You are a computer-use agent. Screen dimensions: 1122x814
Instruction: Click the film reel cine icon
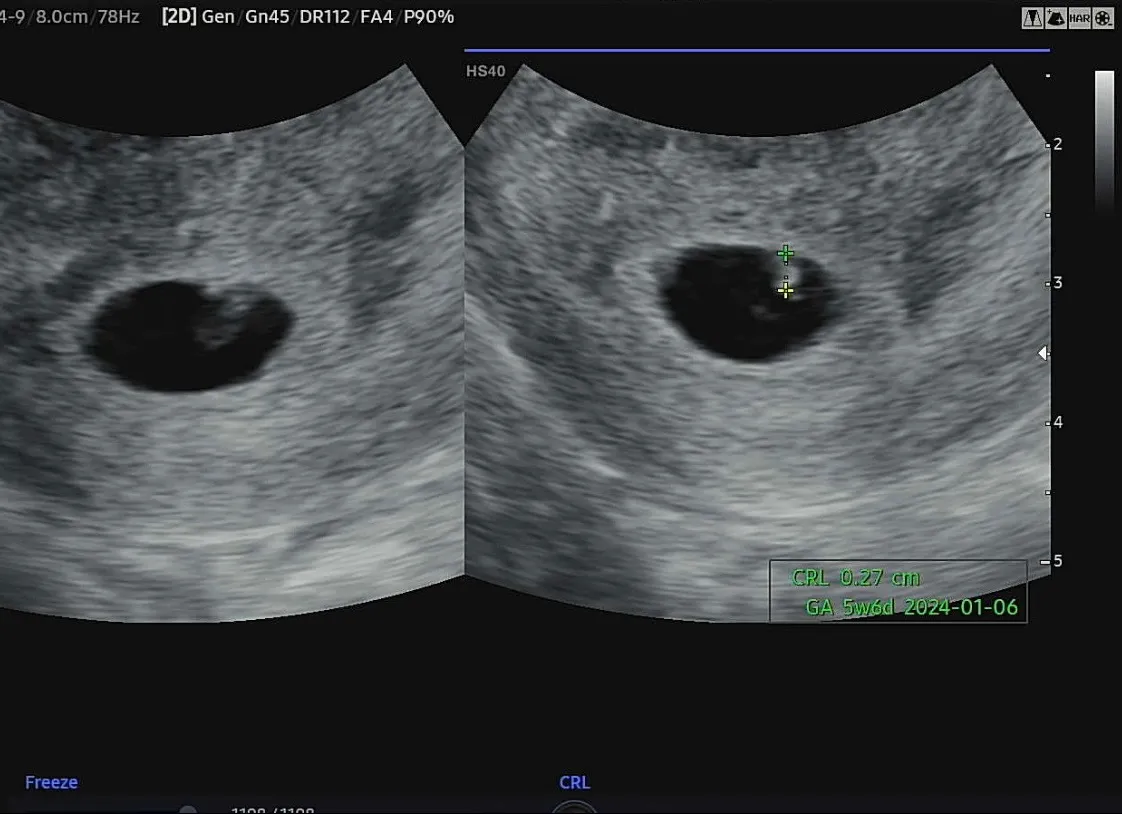pos(1103,19)
